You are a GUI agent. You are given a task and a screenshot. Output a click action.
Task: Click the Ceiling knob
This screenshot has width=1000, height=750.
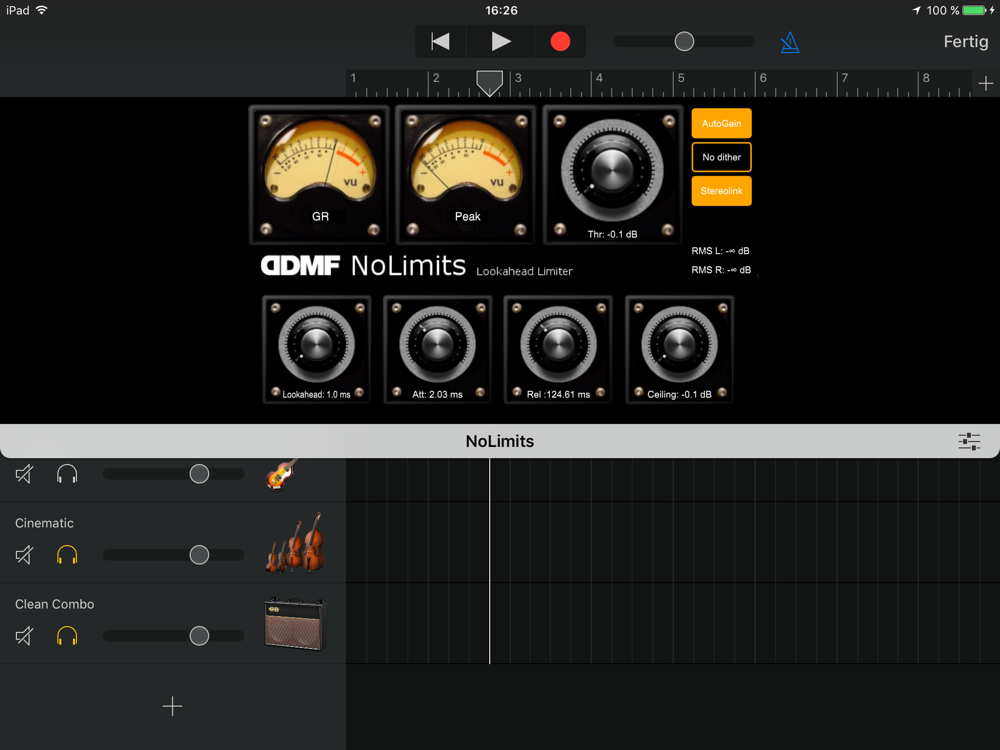(680, 344)
